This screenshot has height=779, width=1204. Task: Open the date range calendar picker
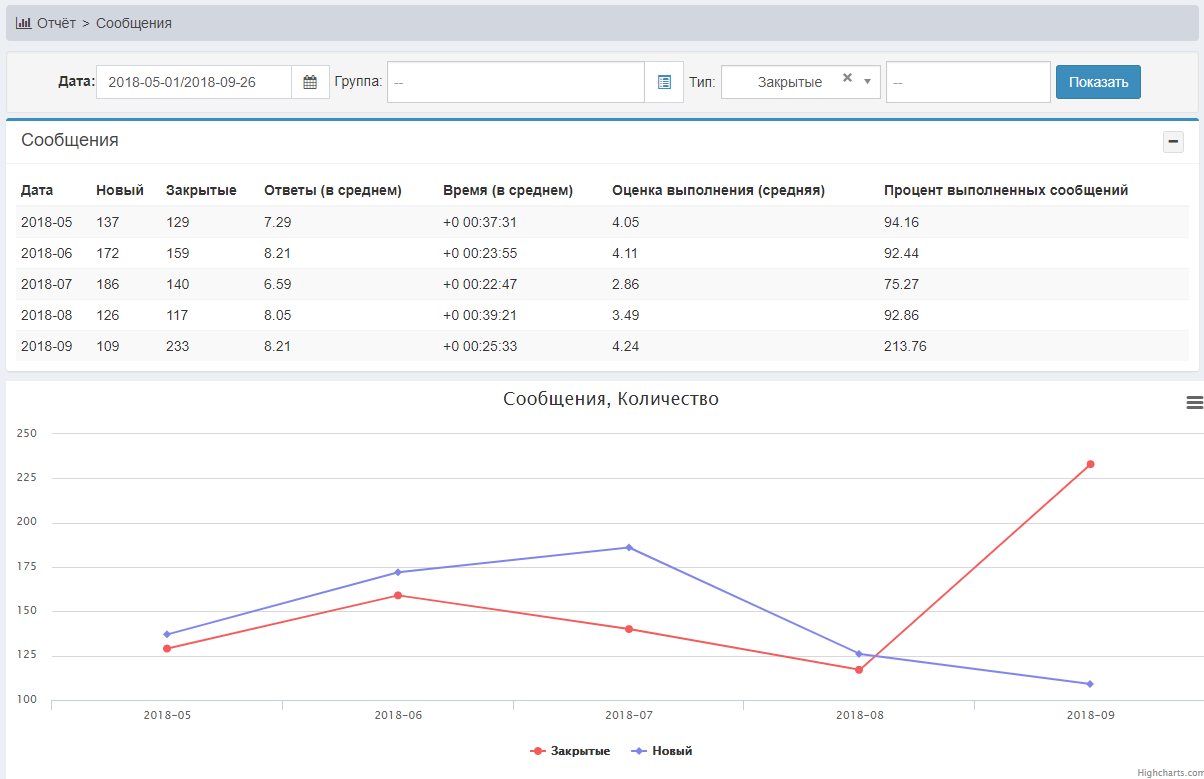click(x=310, y=82)
